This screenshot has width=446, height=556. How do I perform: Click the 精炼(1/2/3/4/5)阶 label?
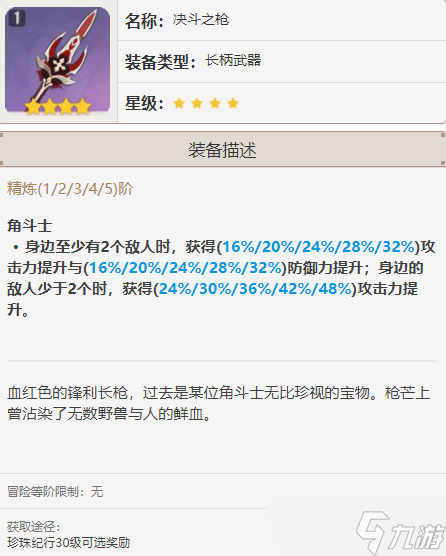pos(70,189)
